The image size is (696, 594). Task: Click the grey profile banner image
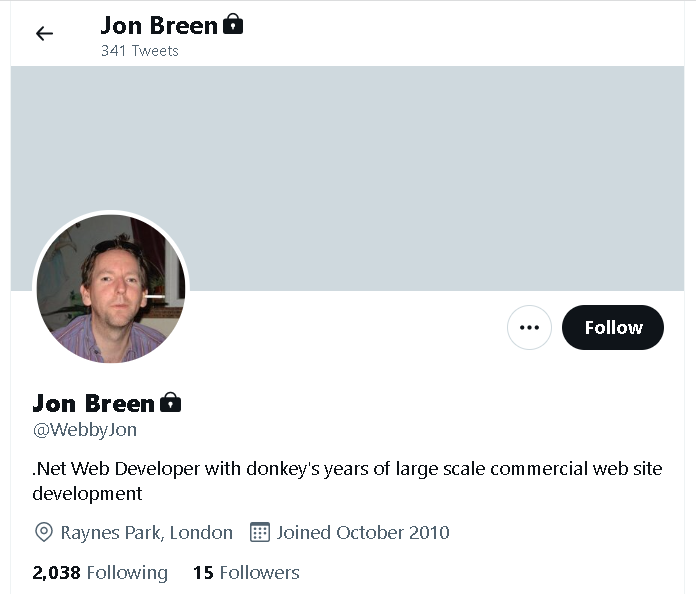[x=400, y=170]
